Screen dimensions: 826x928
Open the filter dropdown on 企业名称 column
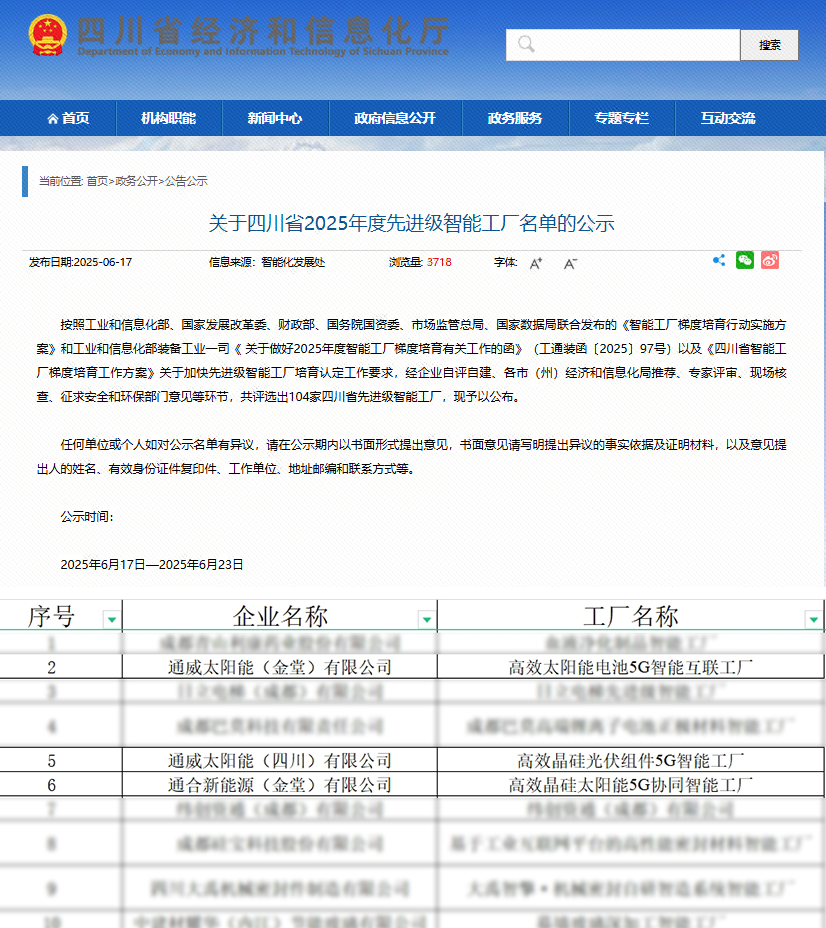click(x=425, y=621)
